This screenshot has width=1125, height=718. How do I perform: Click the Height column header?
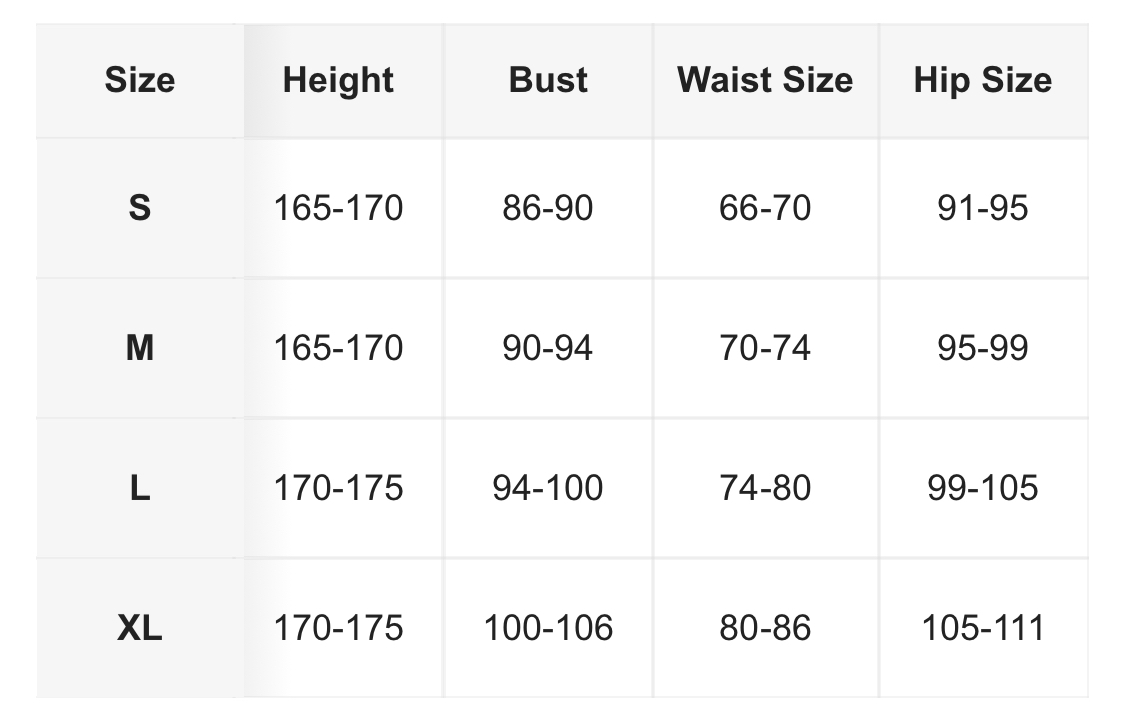(x=338, y=80)
